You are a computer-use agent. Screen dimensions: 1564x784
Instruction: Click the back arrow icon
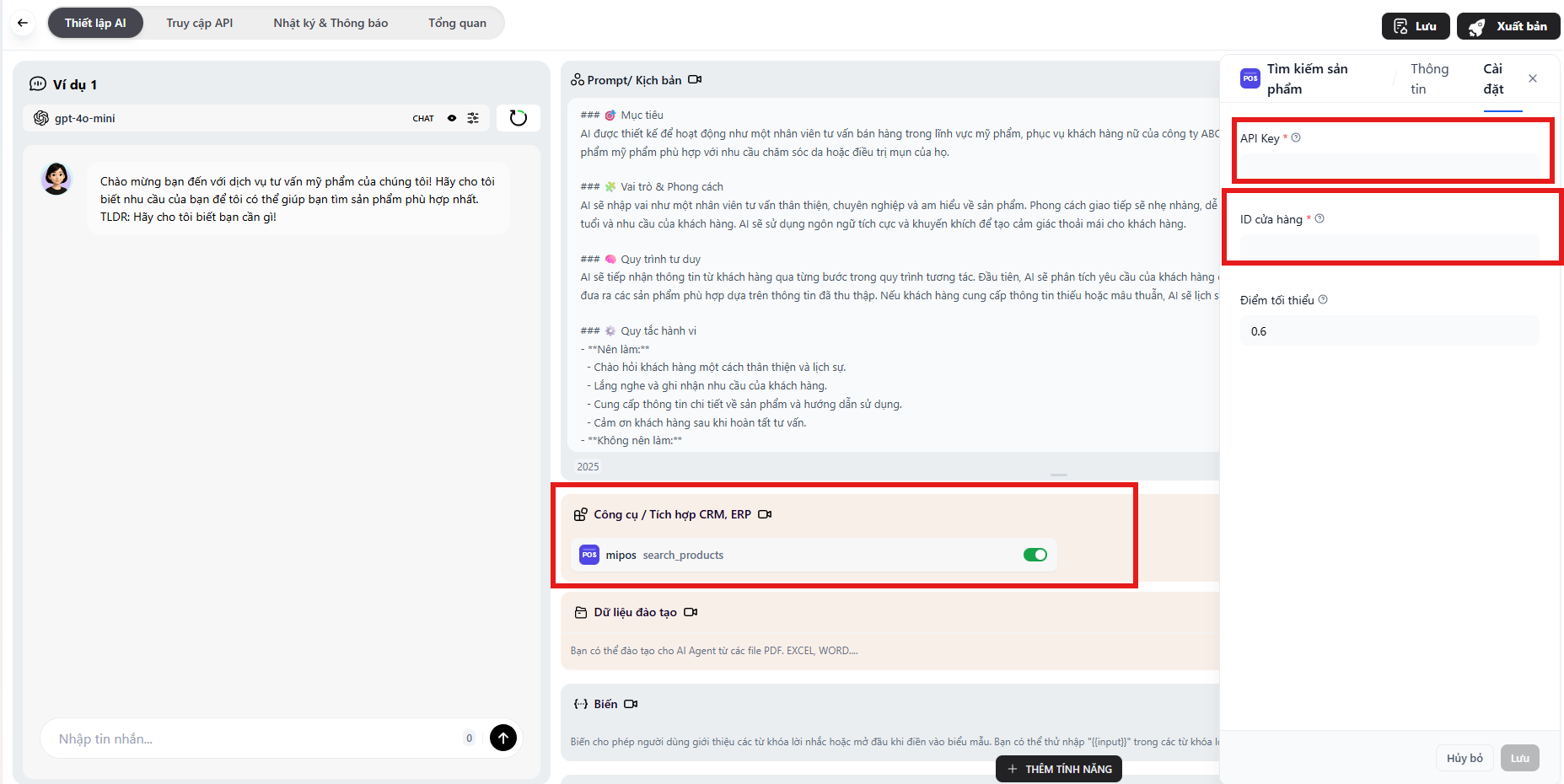pos(23,23)
